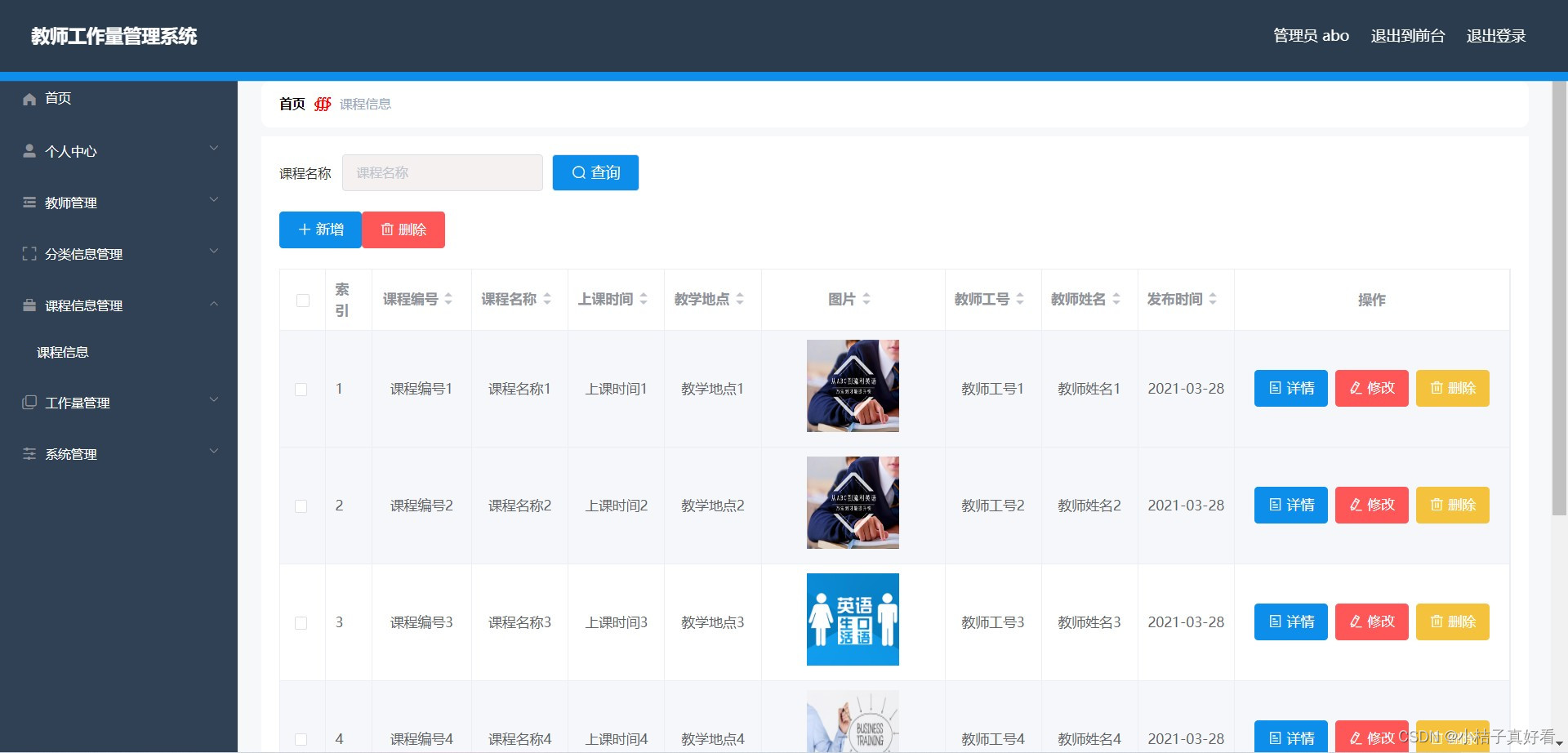Click yellow 删除 for 课程编号2

pos(1452,505)
